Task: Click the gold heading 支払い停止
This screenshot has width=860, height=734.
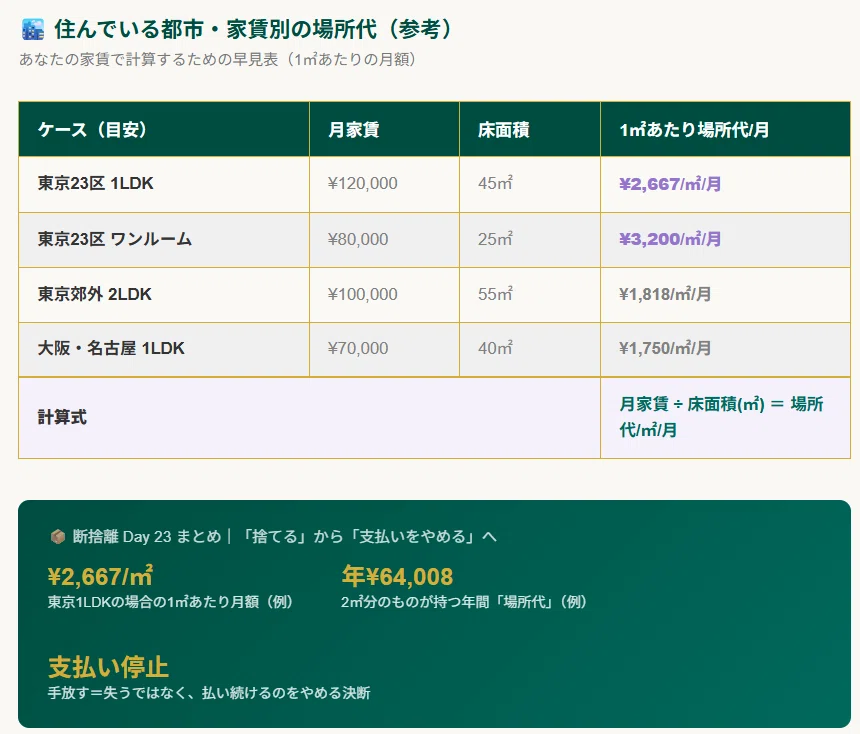Action: [108, 667]
